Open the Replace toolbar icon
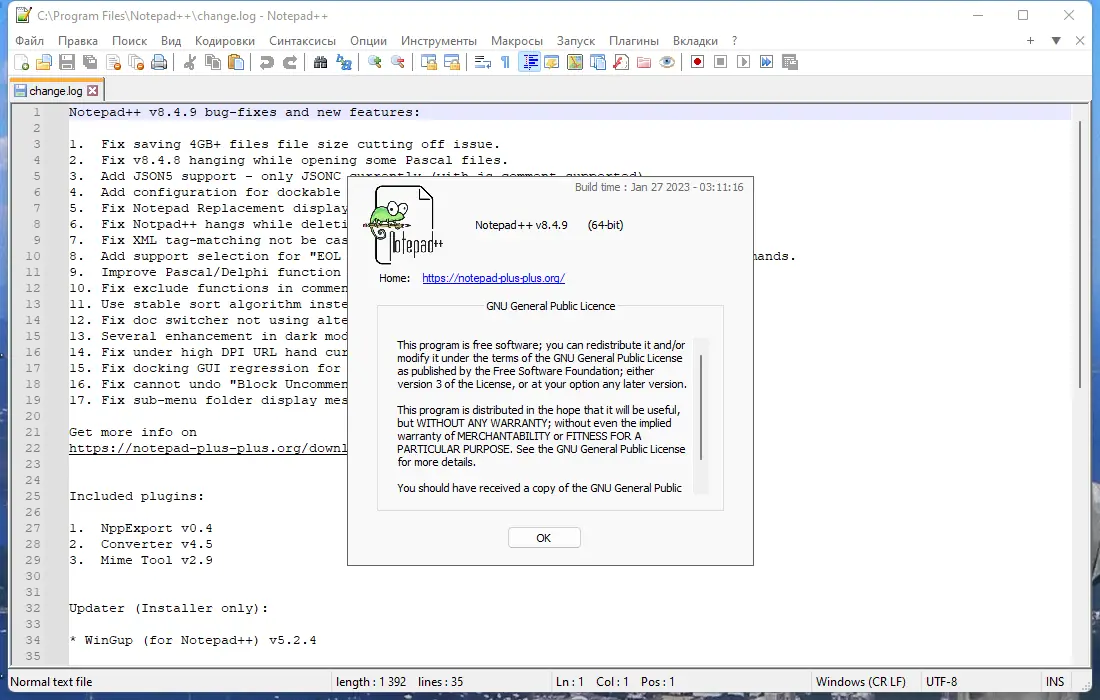Screen dimensions: 1100x700 (344, 62)
